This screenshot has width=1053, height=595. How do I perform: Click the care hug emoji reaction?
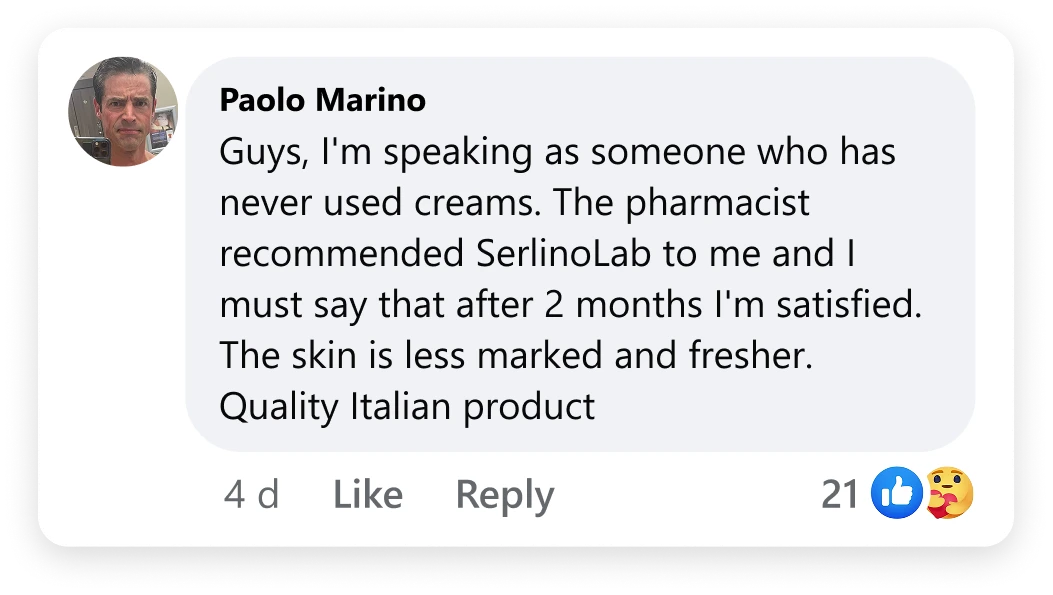coord(948,494)
